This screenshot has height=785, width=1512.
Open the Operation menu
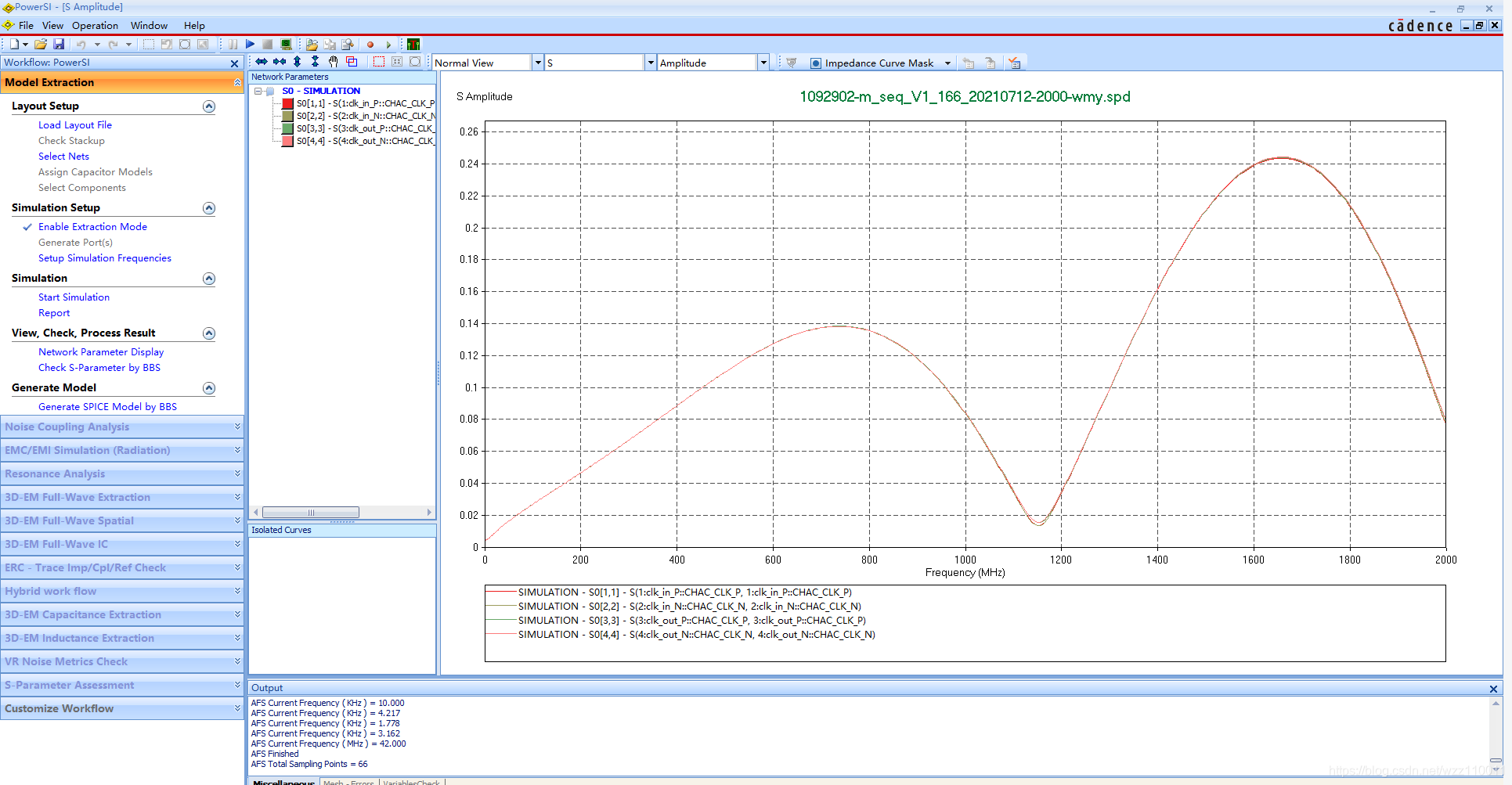point(95,26)
